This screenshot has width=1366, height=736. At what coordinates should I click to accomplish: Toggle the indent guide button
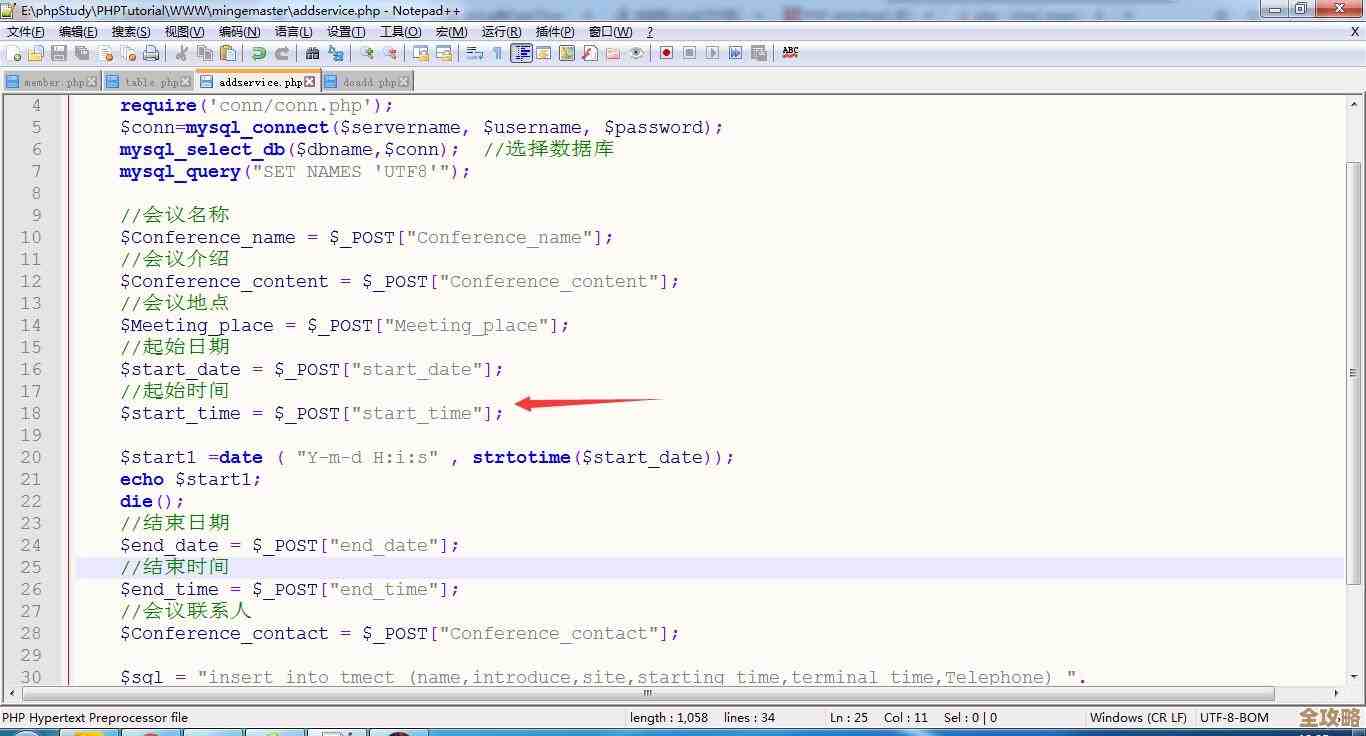coord(521,53)
